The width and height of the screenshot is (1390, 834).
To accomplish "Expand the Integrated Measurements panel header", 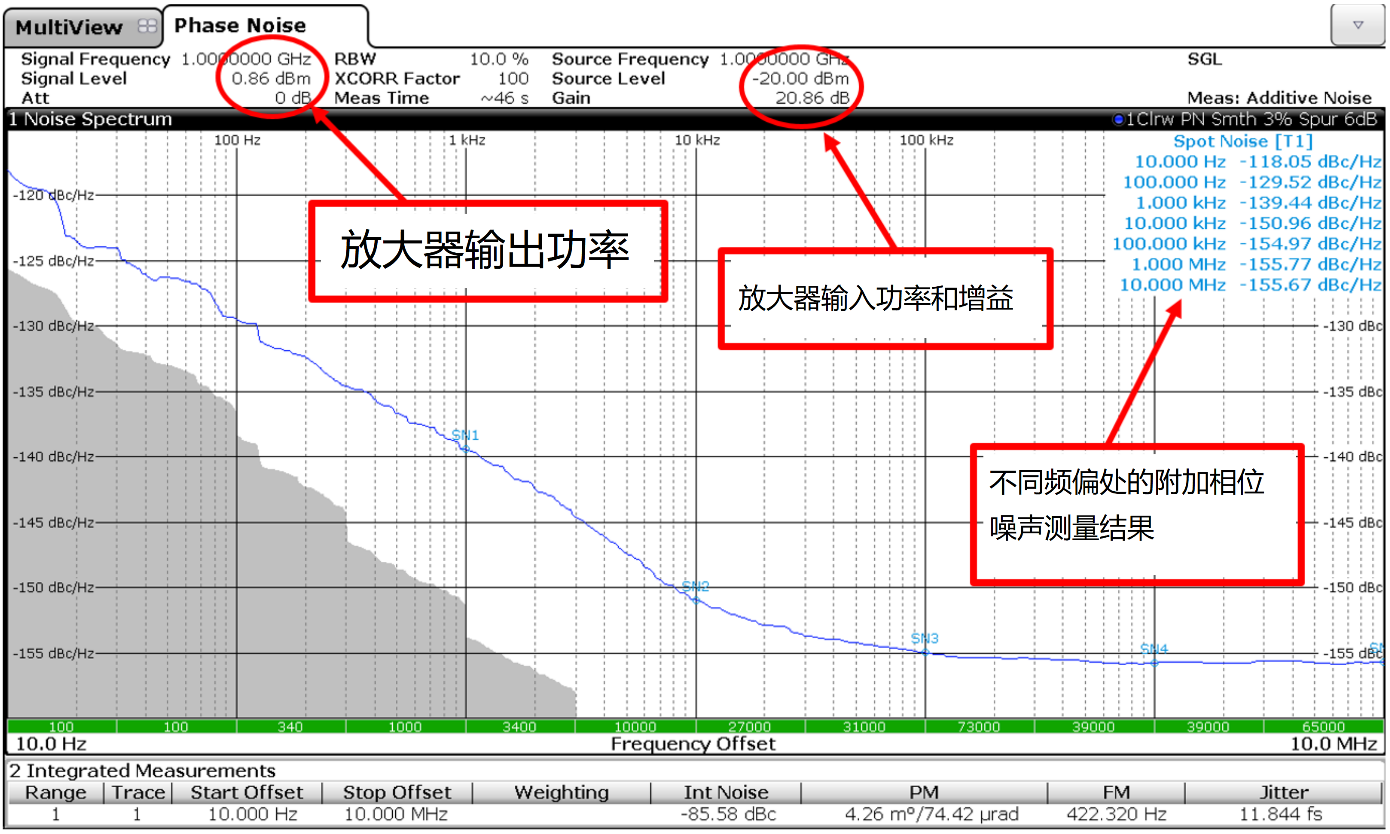I will pyautogui.click(x=140, y=770).
